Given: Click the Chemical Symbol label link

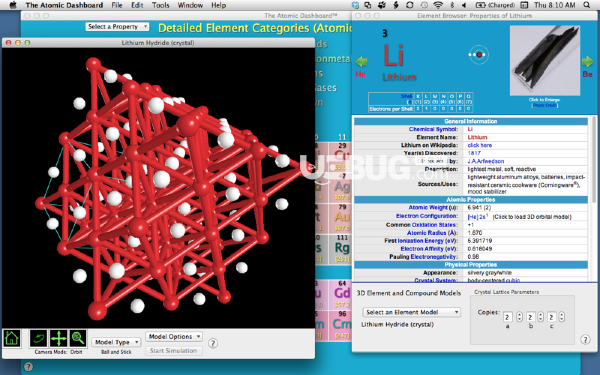Looking at the screenshot, I should coord(433,129).
